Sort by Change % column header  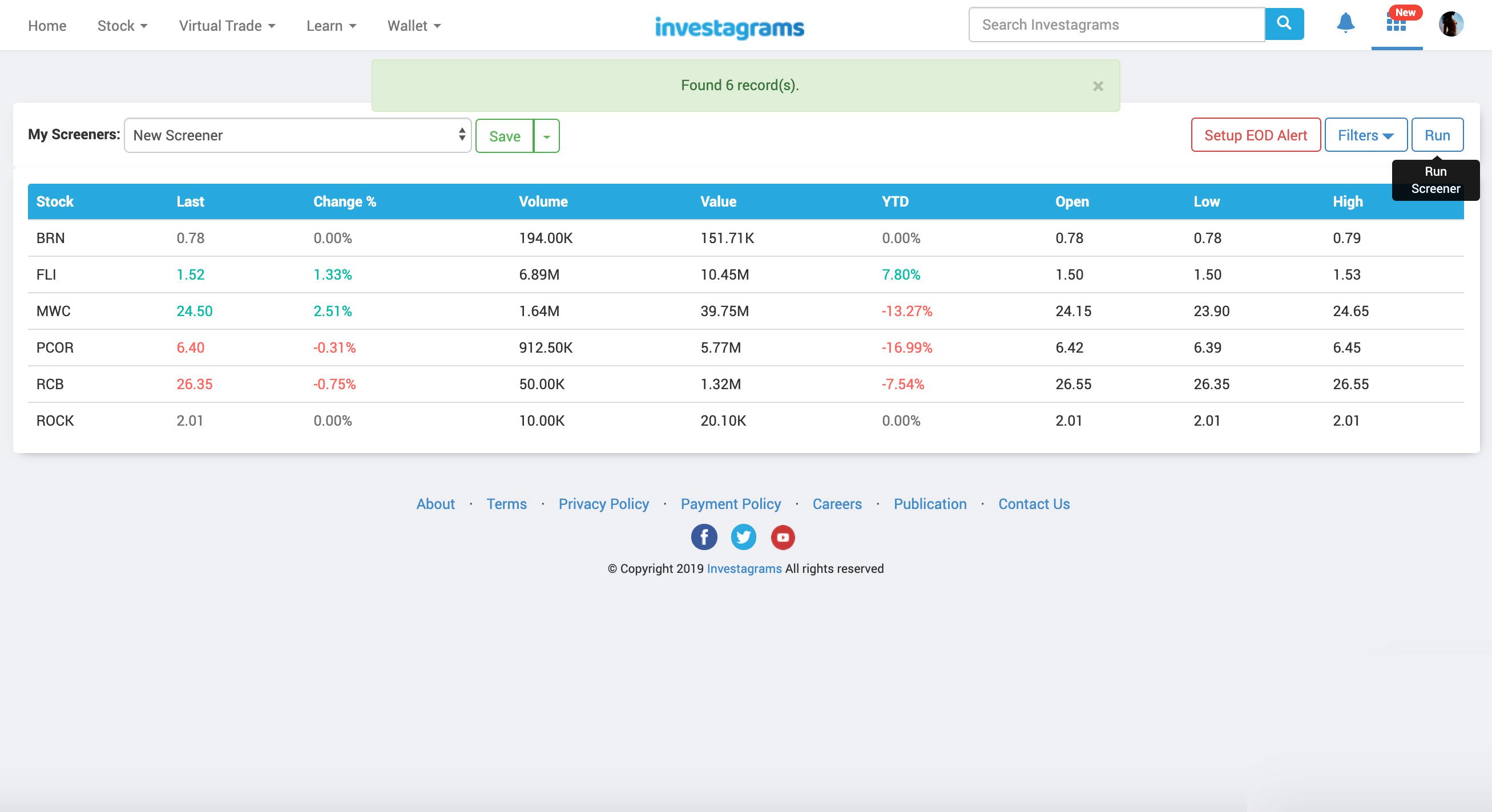(x=345, y=201)
